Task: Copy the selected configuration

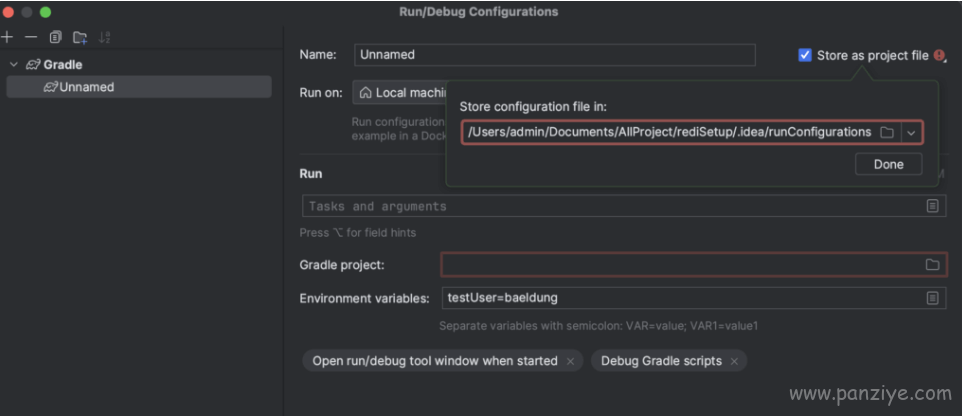Action: tap(55, 37)
